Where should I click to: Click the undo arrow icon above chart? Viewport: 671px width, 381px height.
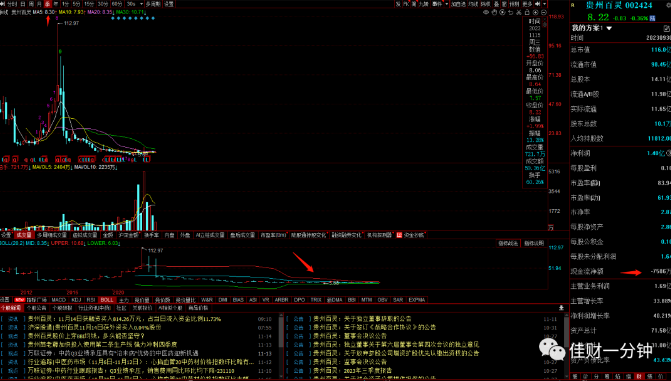click(511, 12)
